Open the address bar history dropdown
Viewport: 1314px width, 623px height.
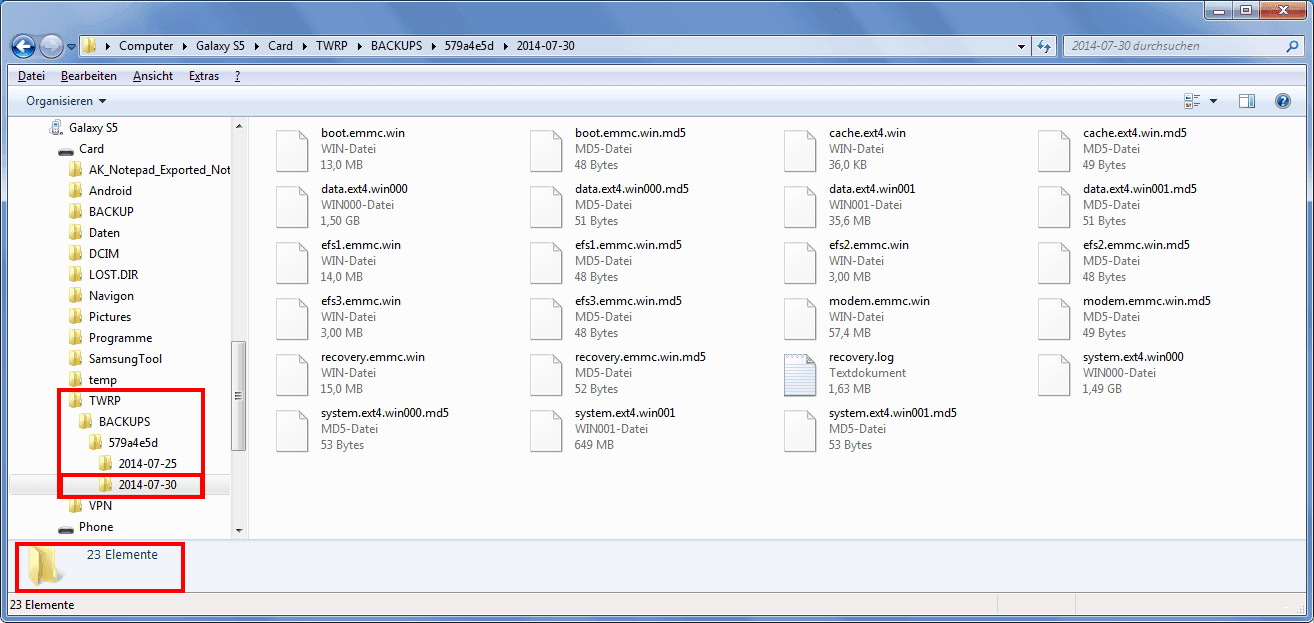pos(1020,46)
